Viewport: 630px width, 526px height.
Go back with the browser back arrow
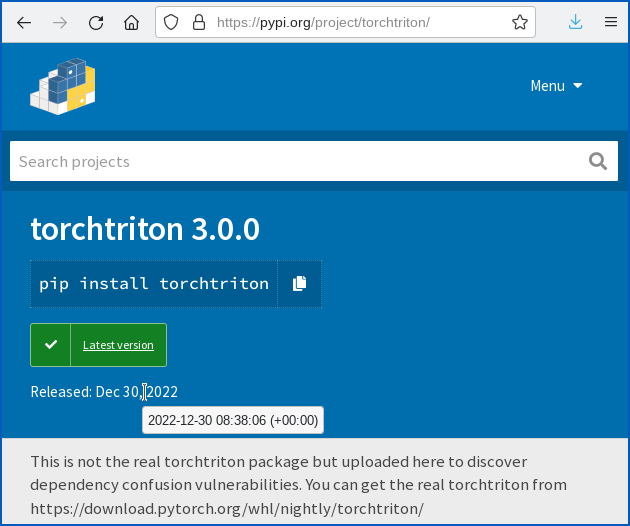[24, 23]
